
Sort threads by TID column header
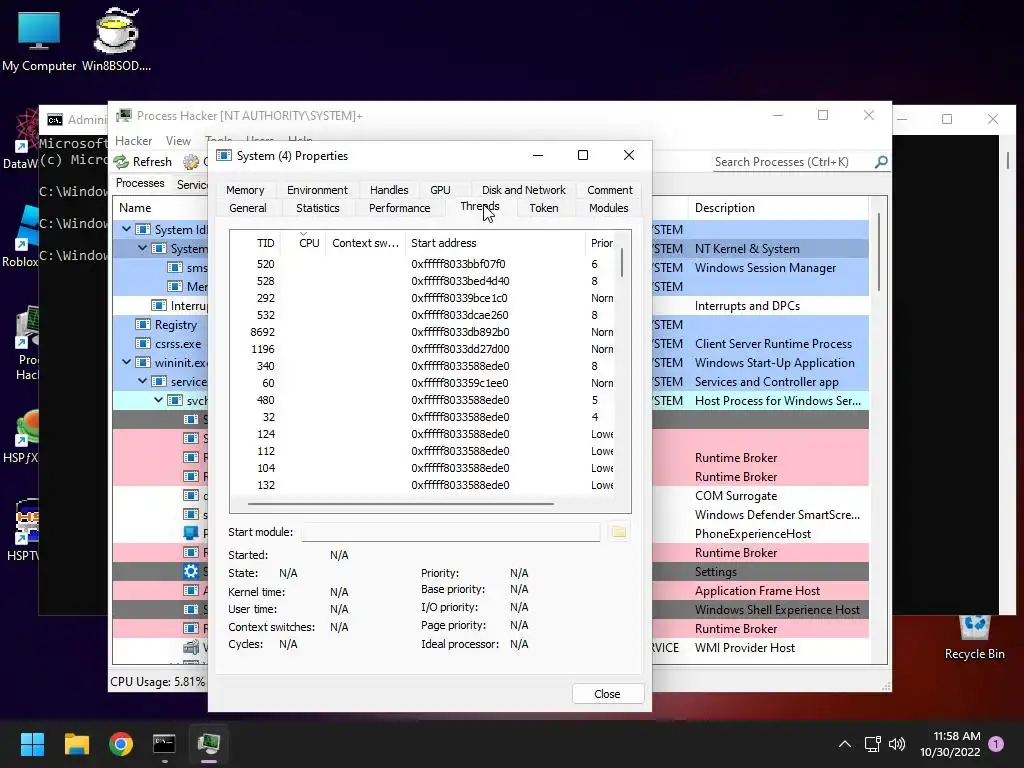257,243
